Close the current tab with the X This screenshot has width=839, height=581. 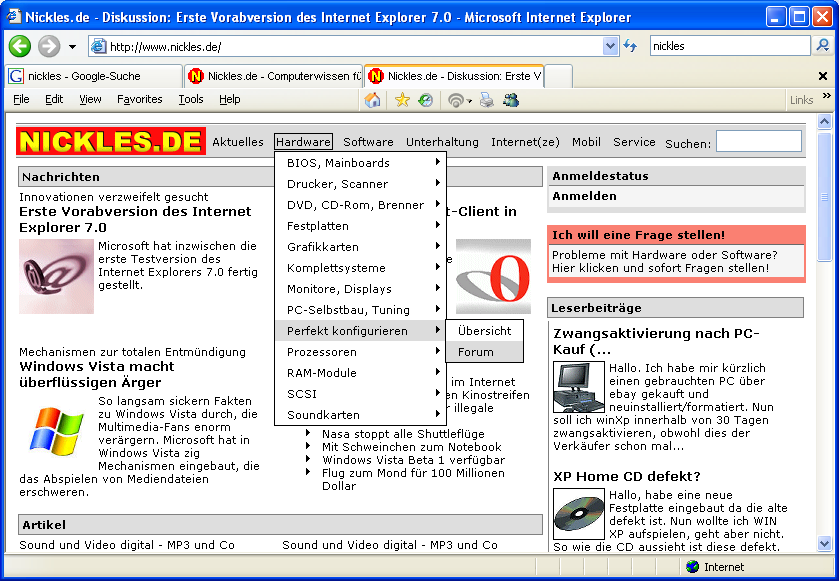(x=823, y=76)
